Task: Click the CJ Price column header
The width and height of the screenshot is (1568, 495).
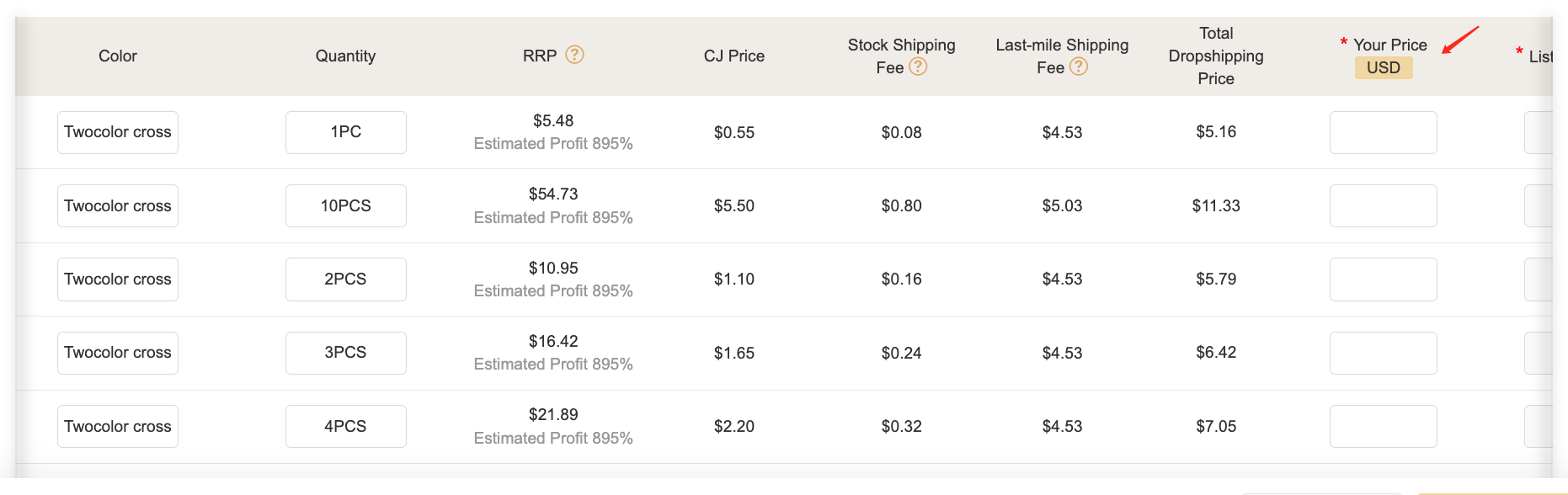Action: coord(734,56)
